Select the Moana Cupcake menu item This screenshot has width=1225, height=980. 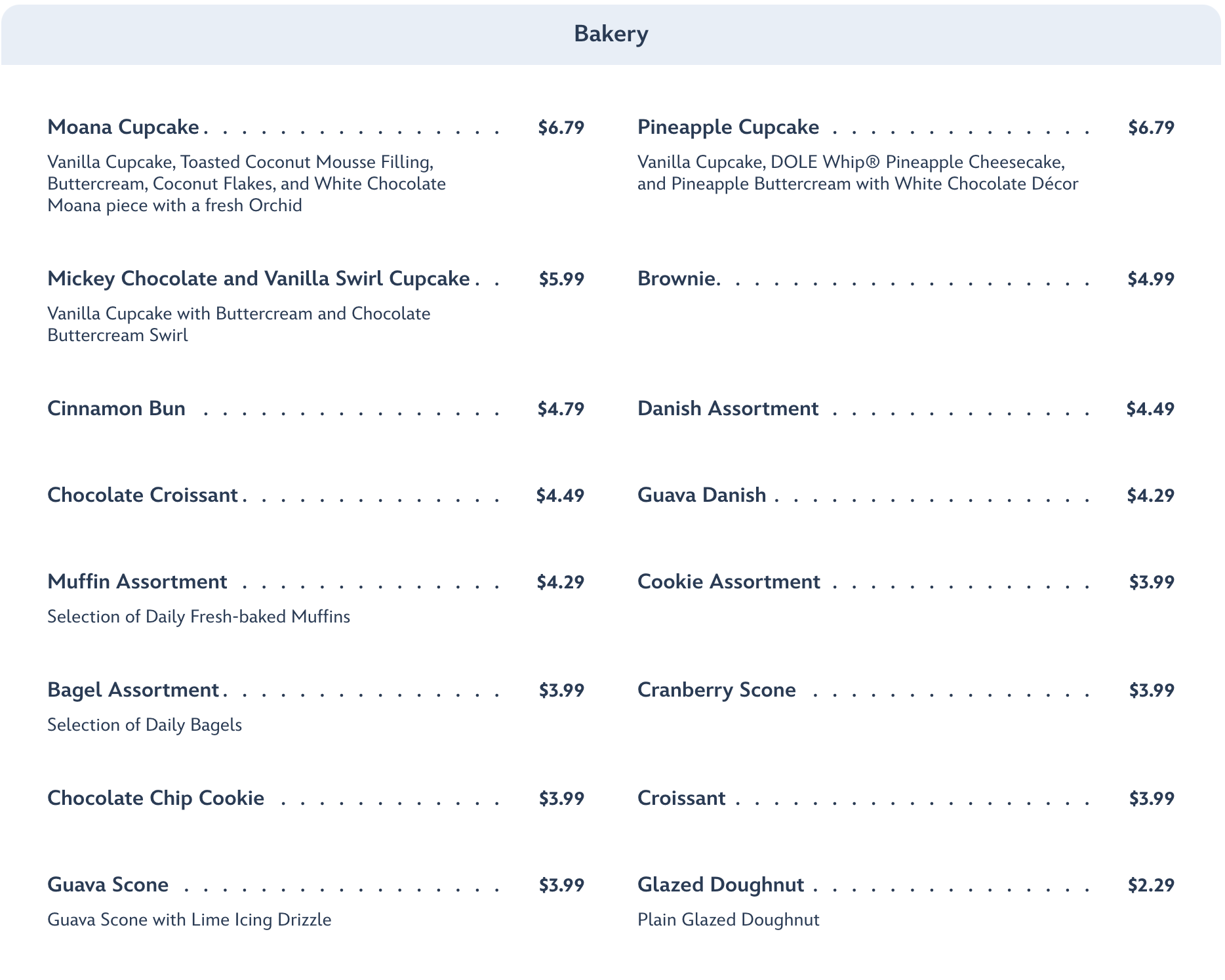point(123,127)
